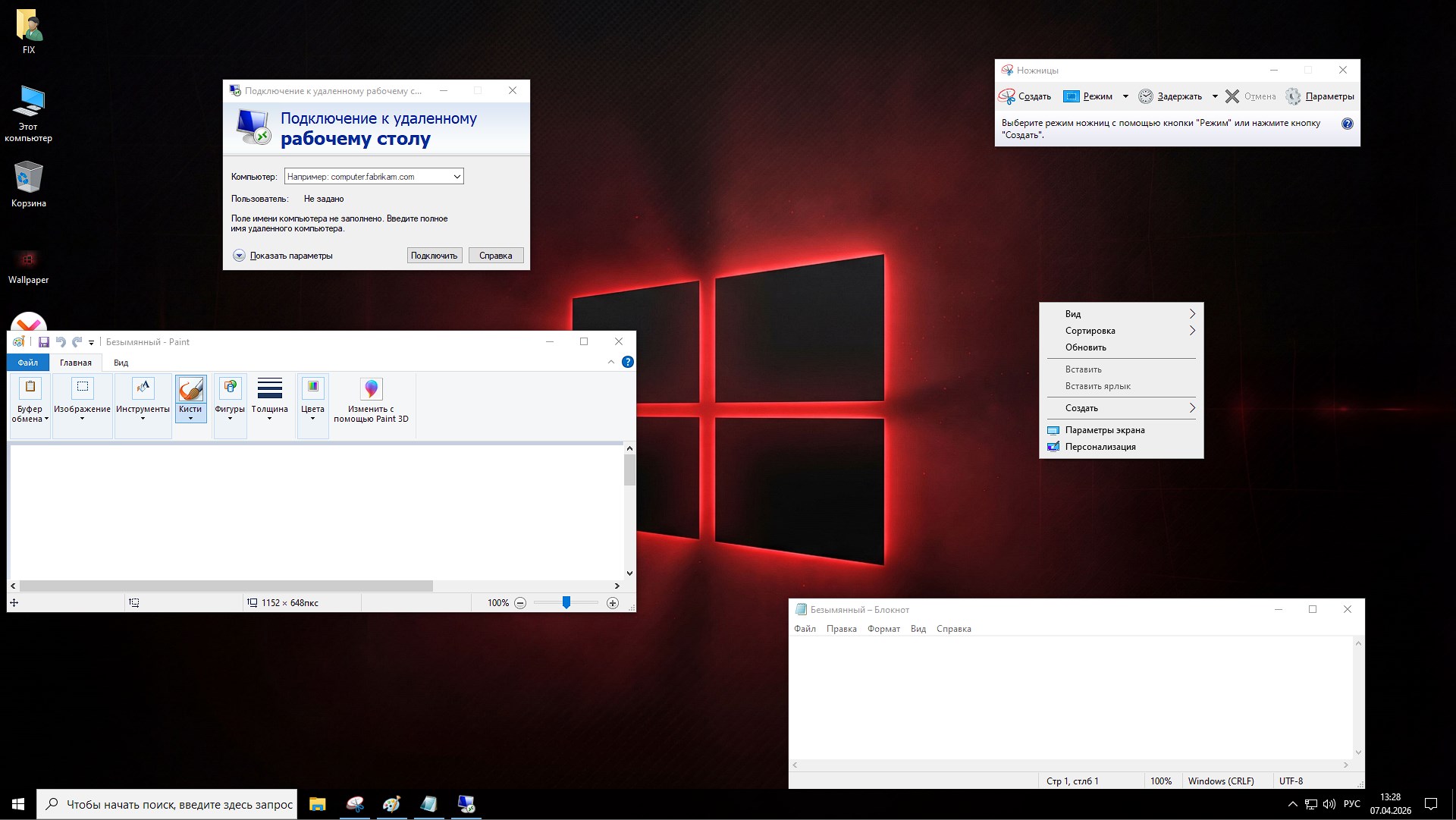
Task: Click Создать with scissors icon in Ножницы
Action: 1028,96
